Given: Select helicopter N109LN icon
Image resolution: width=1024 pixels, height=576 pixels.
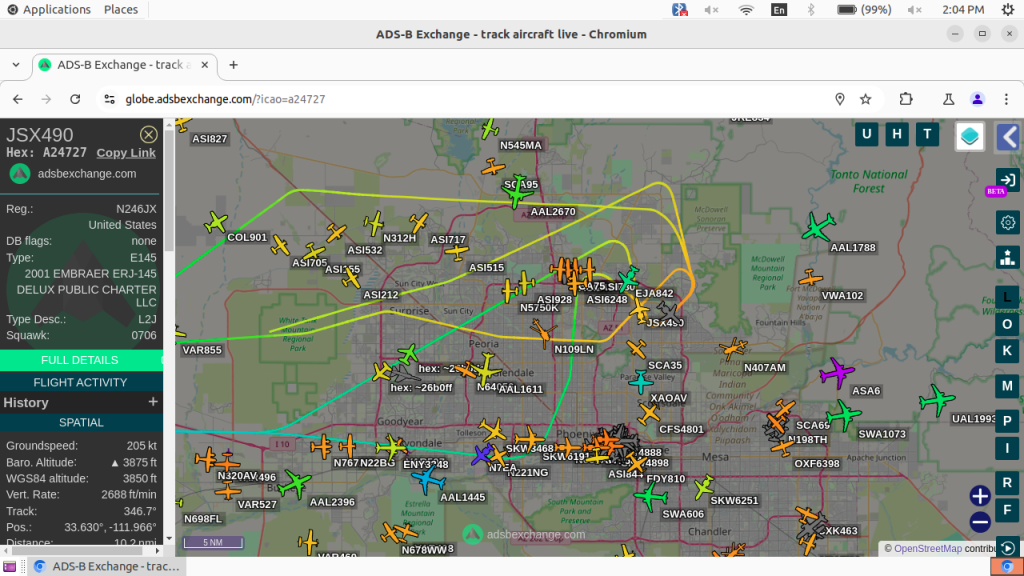Looking at the screenshot, I should [543, 332].
